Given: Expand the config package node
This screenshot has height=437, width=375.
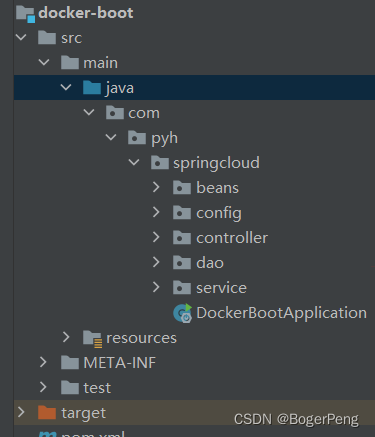Looking at the screenshot, I should click(156, 212).
